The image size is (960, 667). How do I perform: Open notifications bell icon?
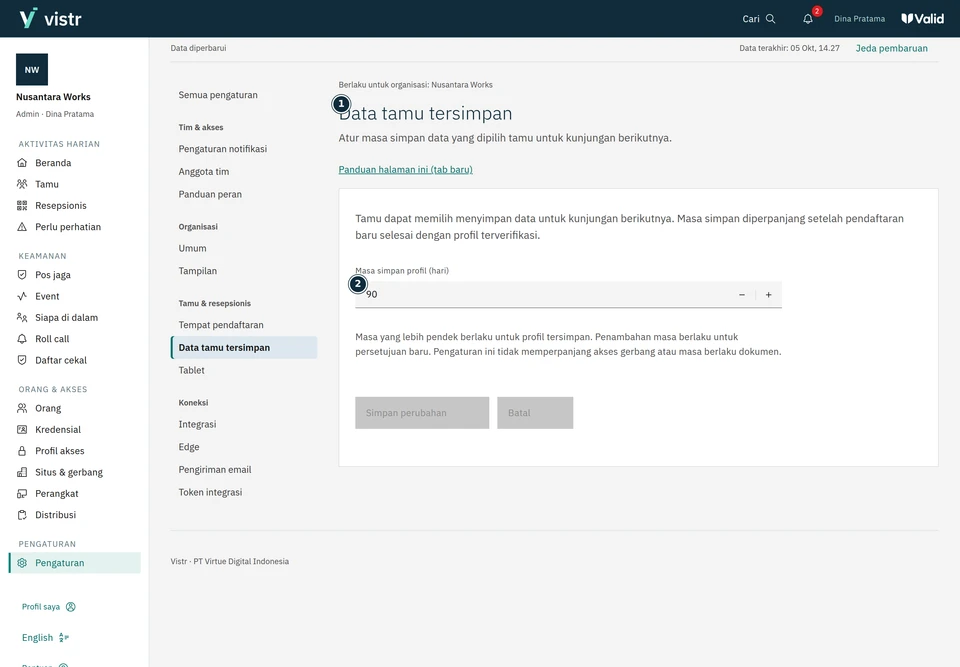point(808,19)
